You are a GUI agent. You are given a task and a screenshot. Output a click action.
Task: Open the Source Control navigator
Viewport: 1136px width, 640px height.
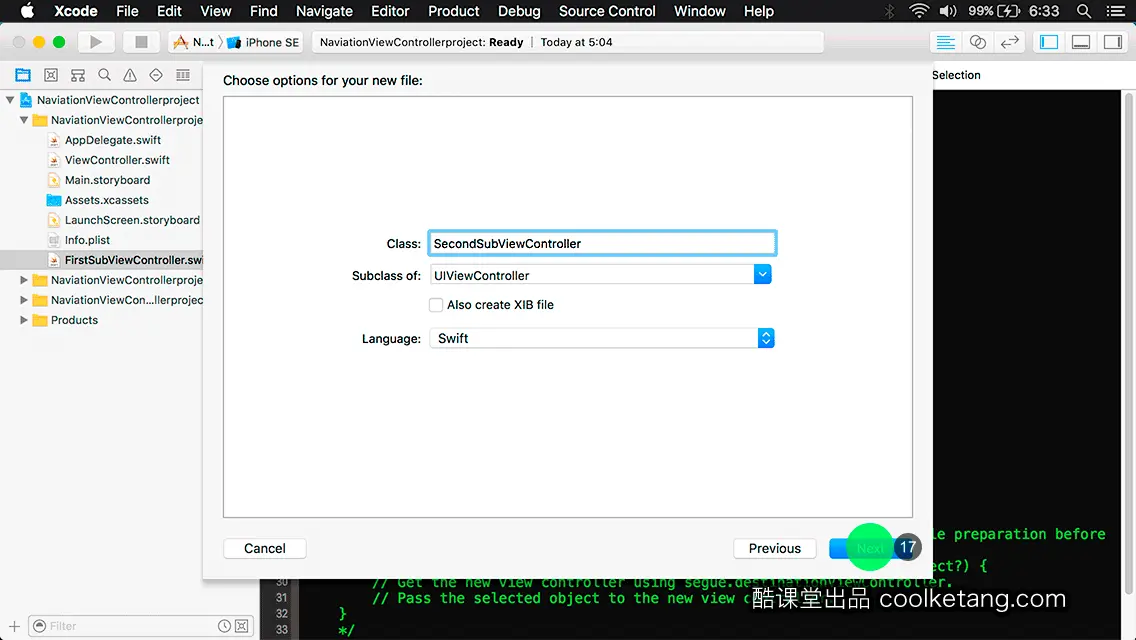point(51,75)
